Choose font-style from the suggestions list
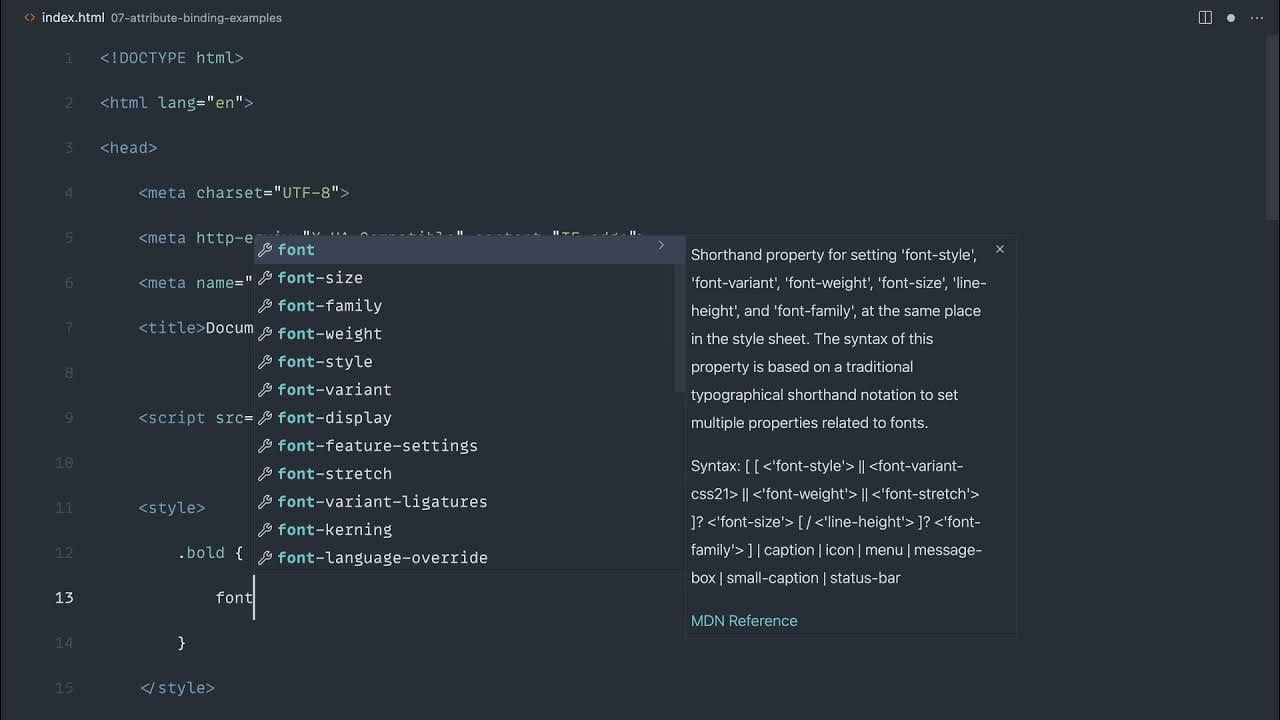The width and height of the screenshot is (1280, 720). click(325, 362)
